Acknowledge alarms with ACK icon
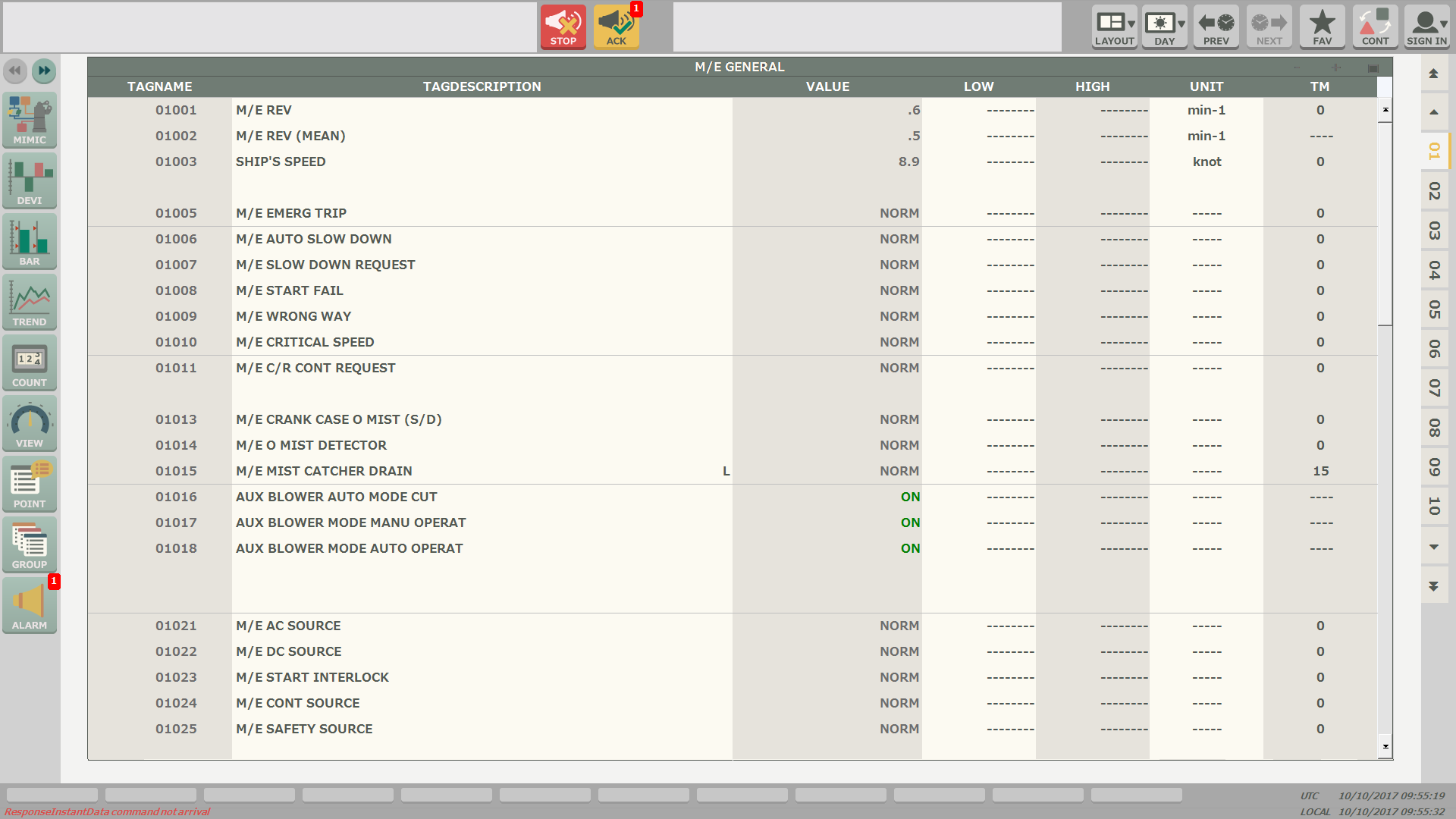The height and width of the screenshot is (819, 1456). pyautogui.click(x=616, y=27)
